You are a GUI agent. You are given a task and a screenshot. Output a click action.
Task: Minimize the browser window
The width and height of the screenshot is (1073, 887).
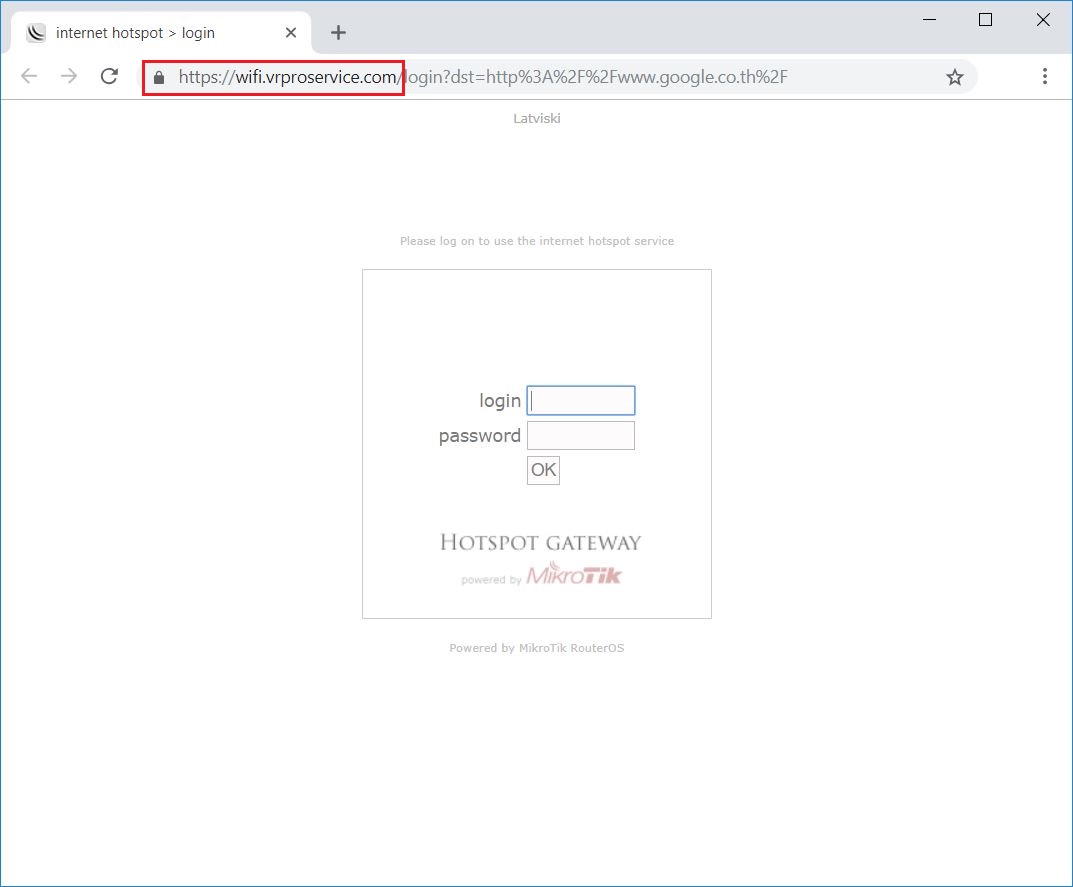click(x=929, y=20)
